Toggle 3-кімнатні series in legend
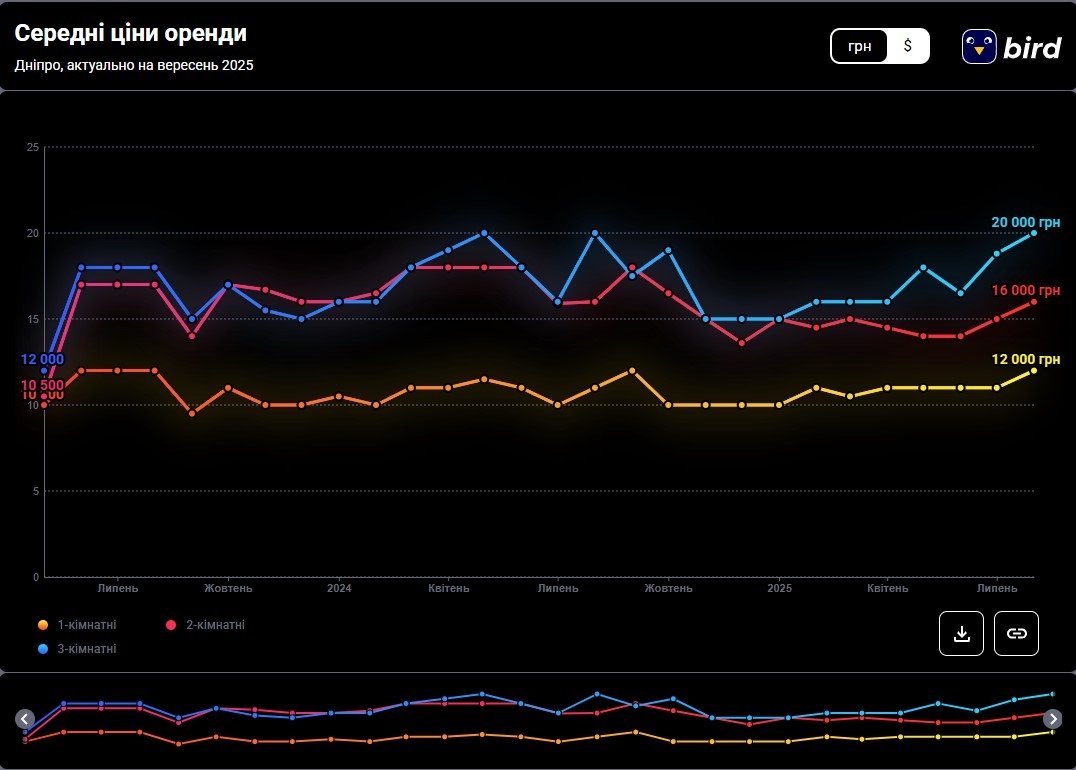 tap(86, 649)
